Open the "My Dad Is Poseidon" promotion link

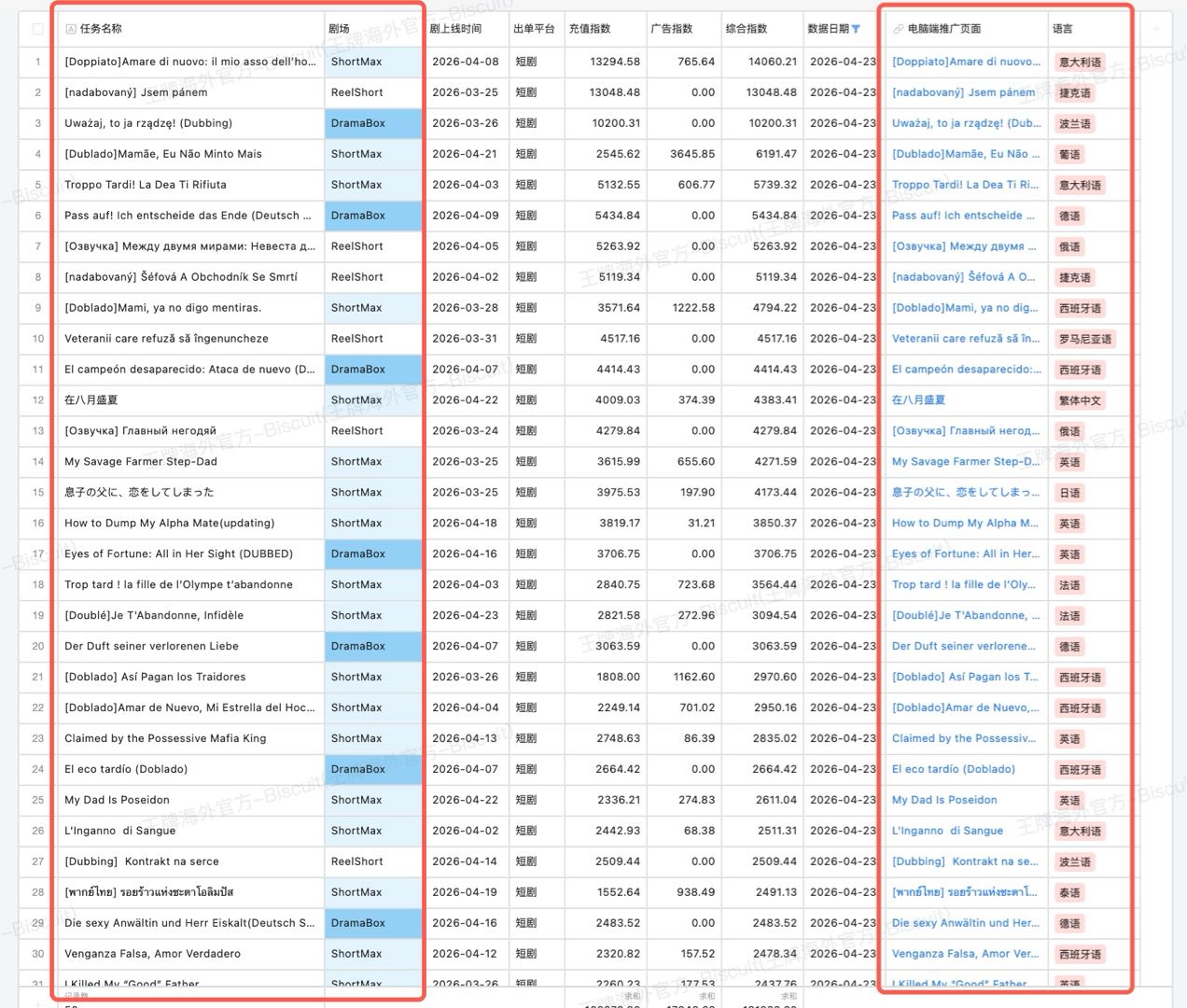pyautogui.click(x=944, y=800)
